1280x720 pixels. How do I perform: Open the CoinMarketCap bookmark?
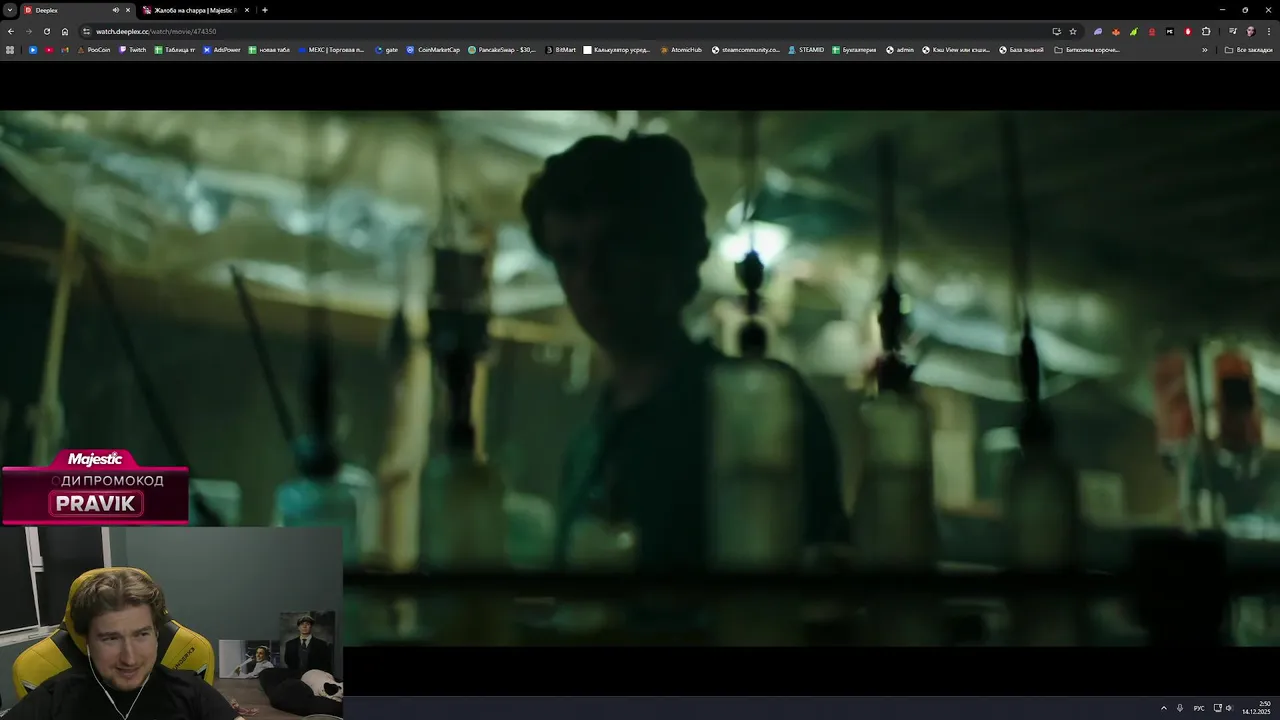[x=434, y=49]
